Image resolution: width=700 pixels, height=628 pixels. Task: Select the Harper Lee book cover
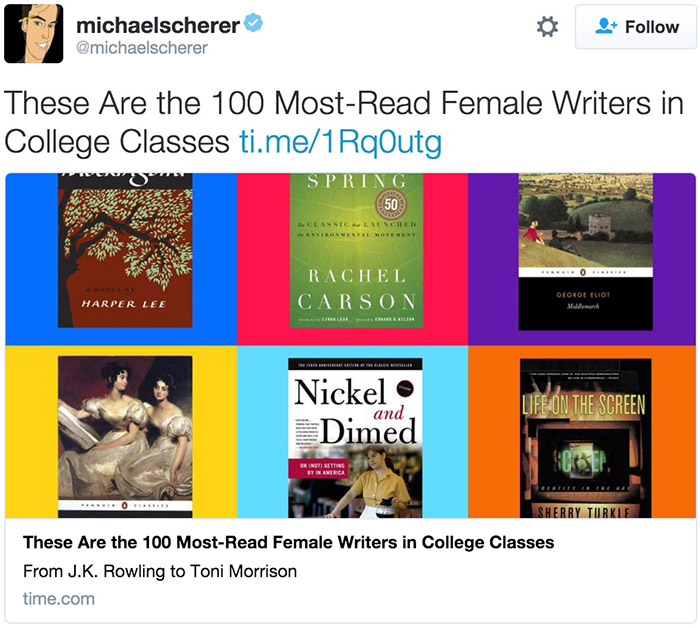[125, 250]
